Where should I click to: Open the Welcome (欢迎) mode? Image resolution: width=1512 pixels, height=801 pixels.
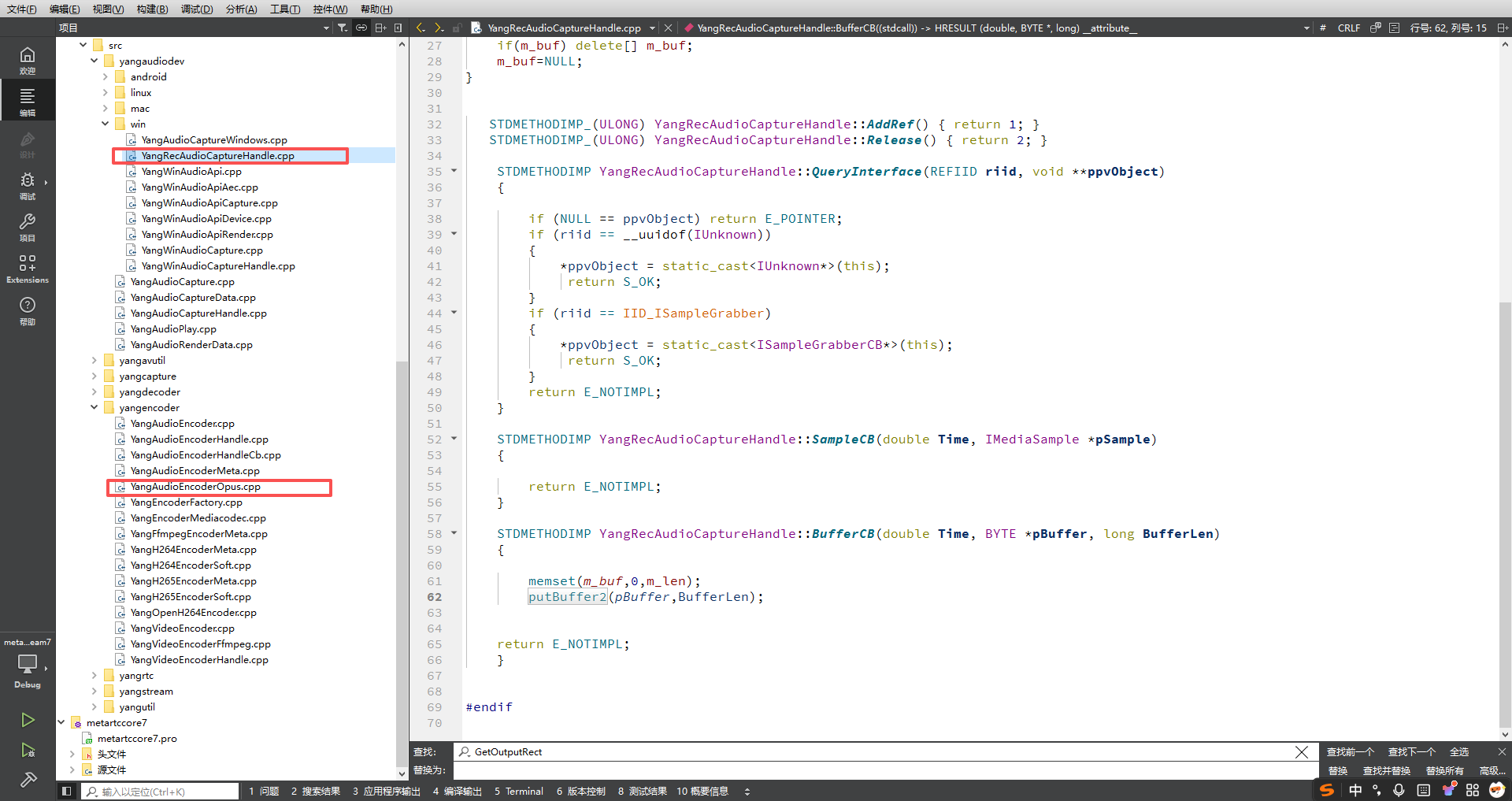[x=28, y=60]
